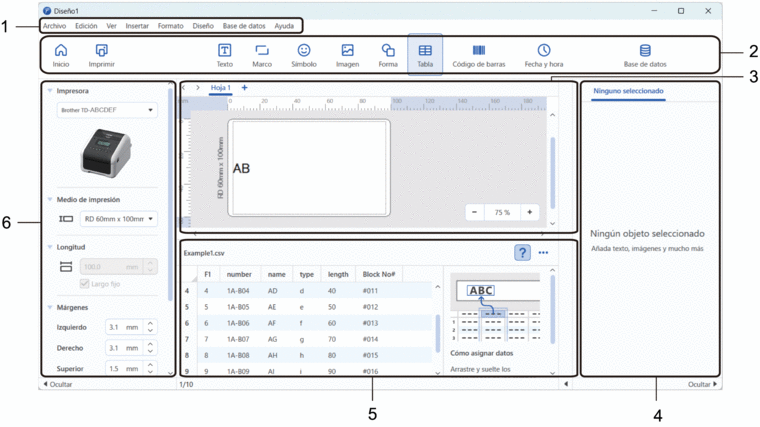Open the Formato menu
This screenshot has height=427, width=760.
click(171, 26)
